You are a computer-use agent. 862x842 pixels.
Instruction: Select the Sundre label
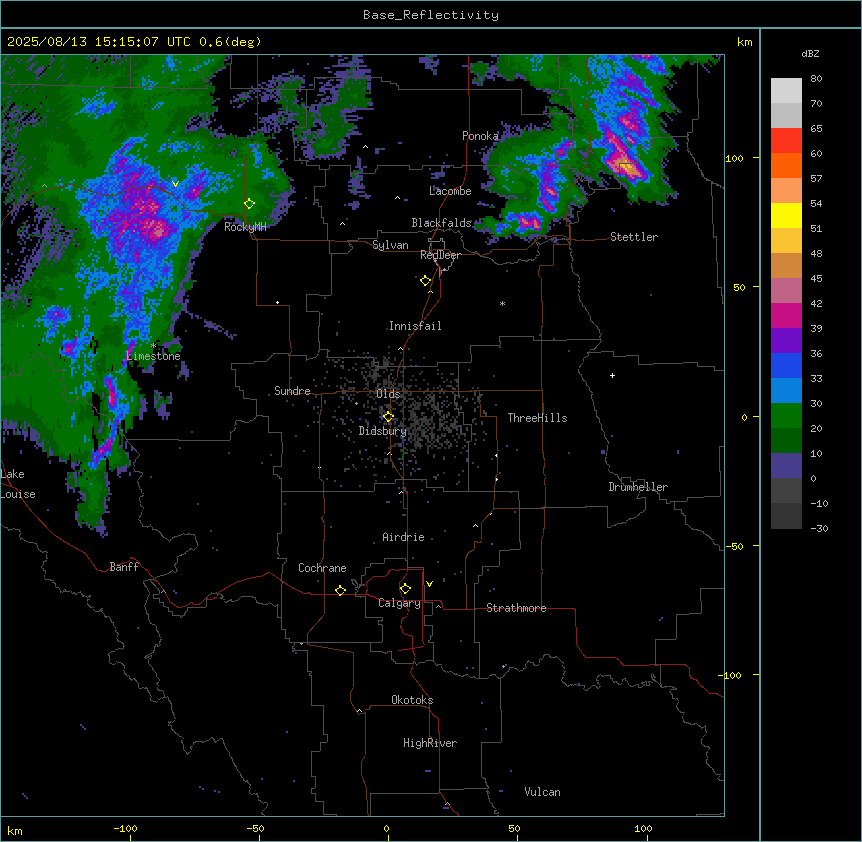(292, 391)
